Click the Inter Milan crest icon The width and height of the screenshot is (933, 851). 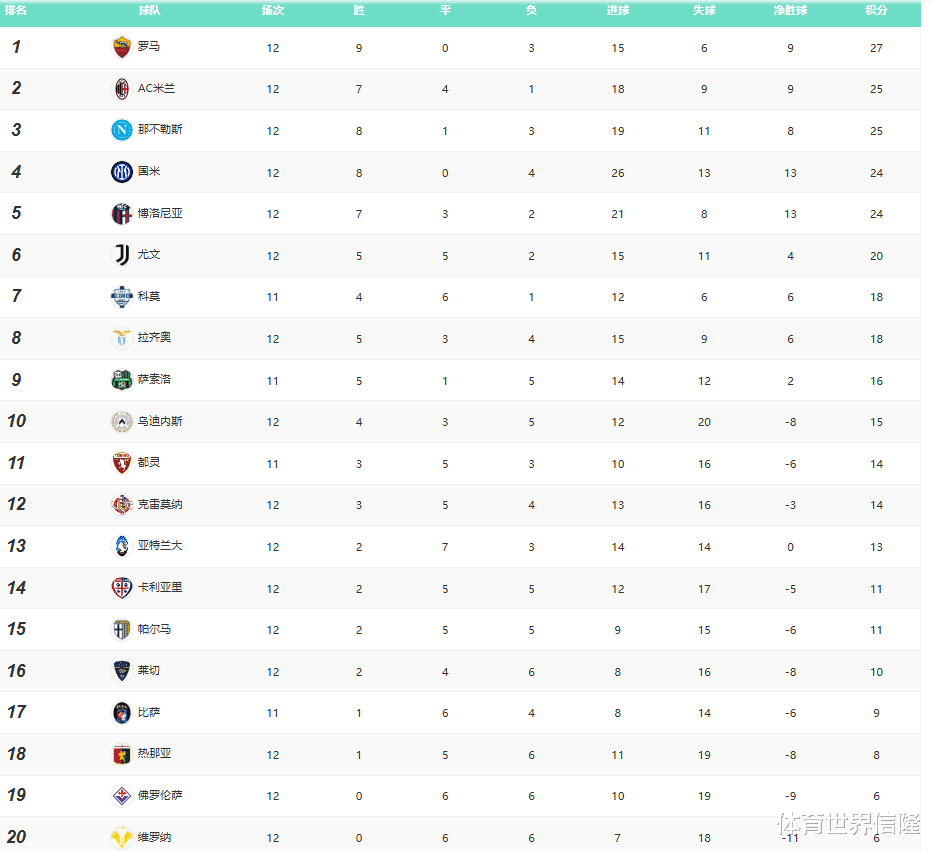121,172
